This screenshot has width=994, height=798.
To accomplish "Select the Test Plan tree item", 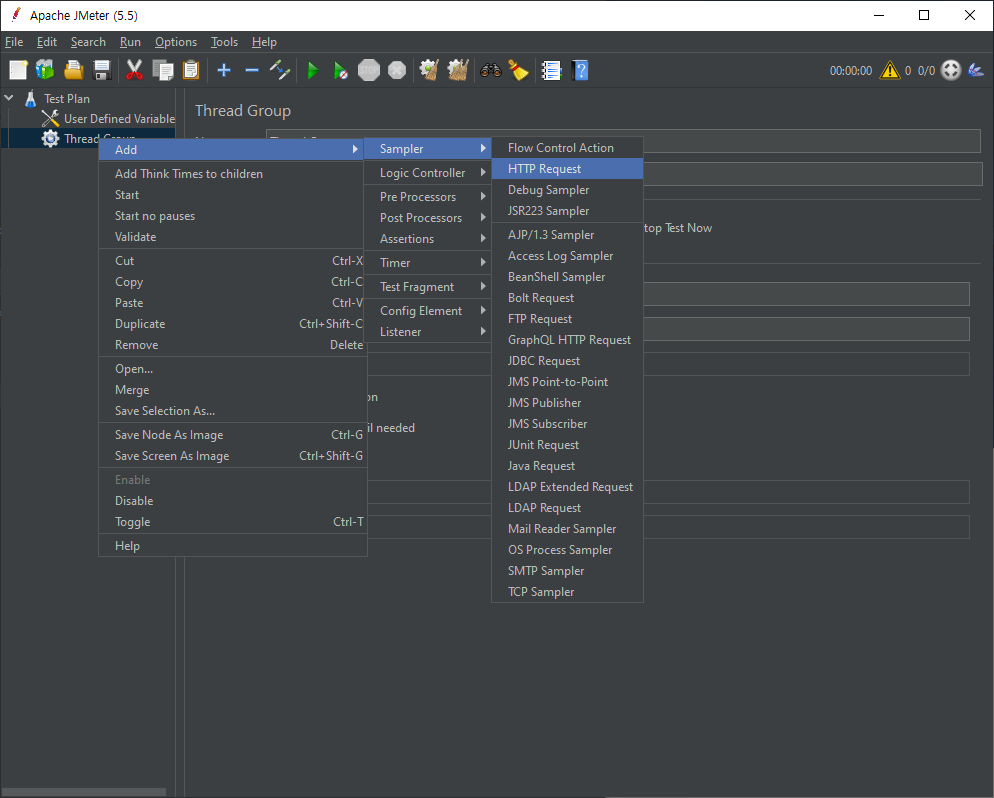I will click(67, 99).
